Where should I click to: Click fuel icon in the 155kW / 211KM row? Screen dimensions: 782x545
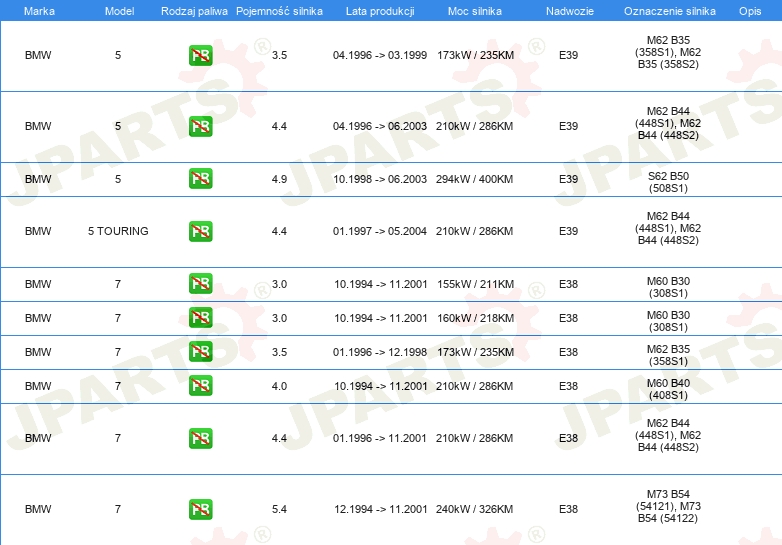tap(200, 284)
